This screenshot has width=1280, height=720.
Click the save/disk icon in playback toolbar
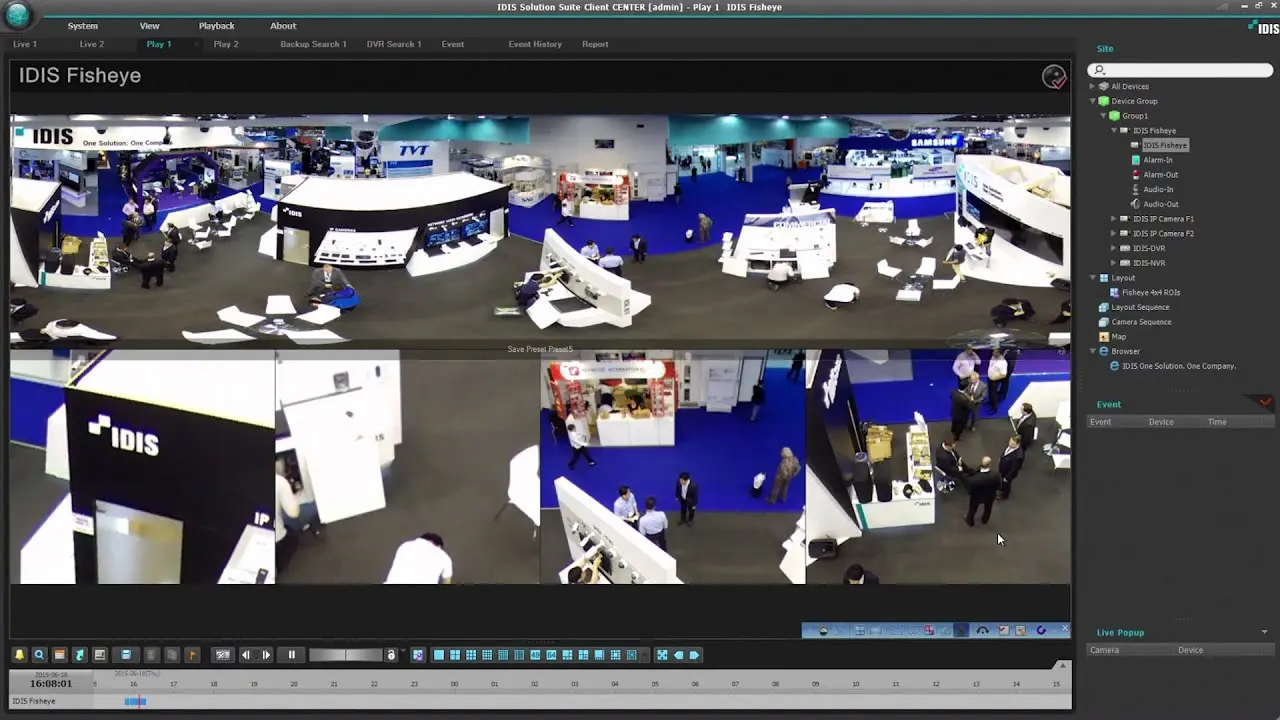[126, 655]
